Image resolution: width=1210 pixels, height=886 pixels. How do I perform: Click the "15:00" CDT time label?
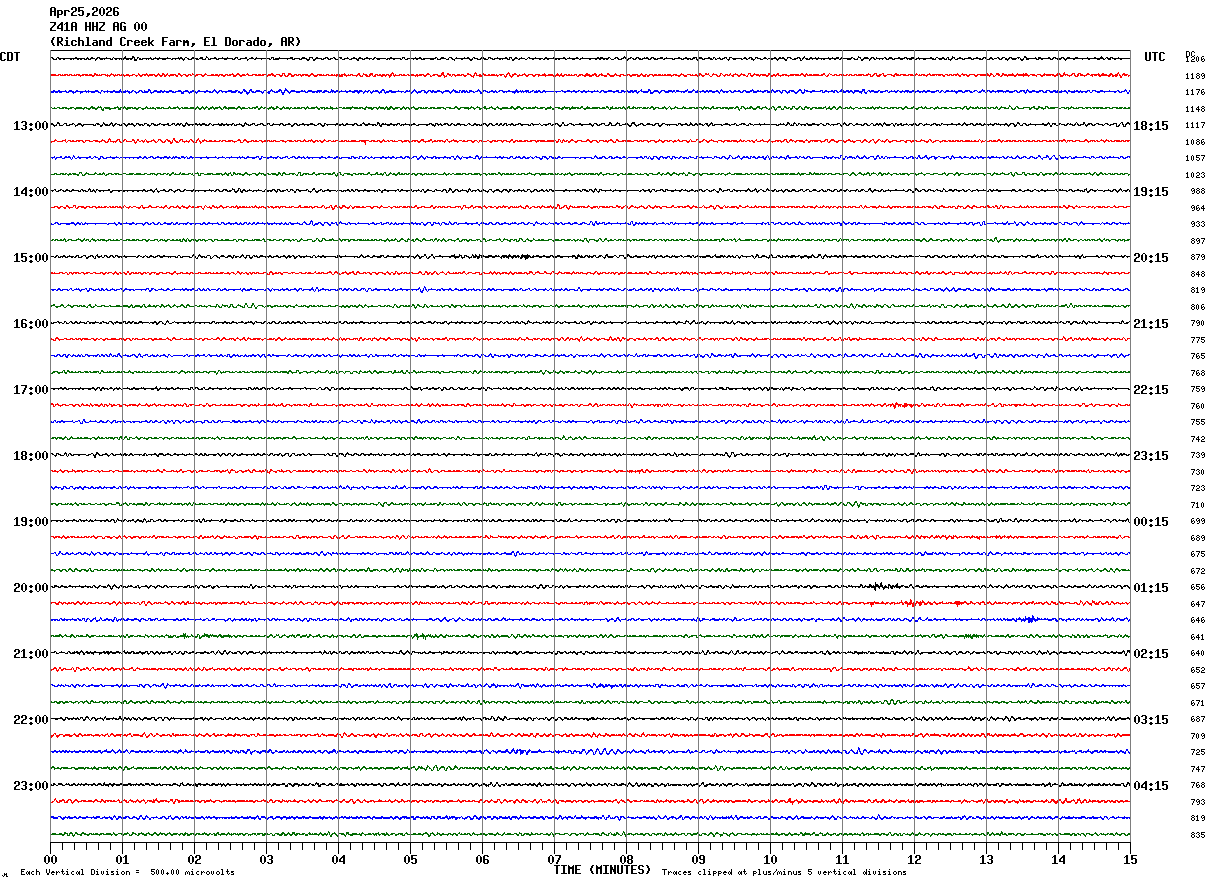[x=30, y=258]
